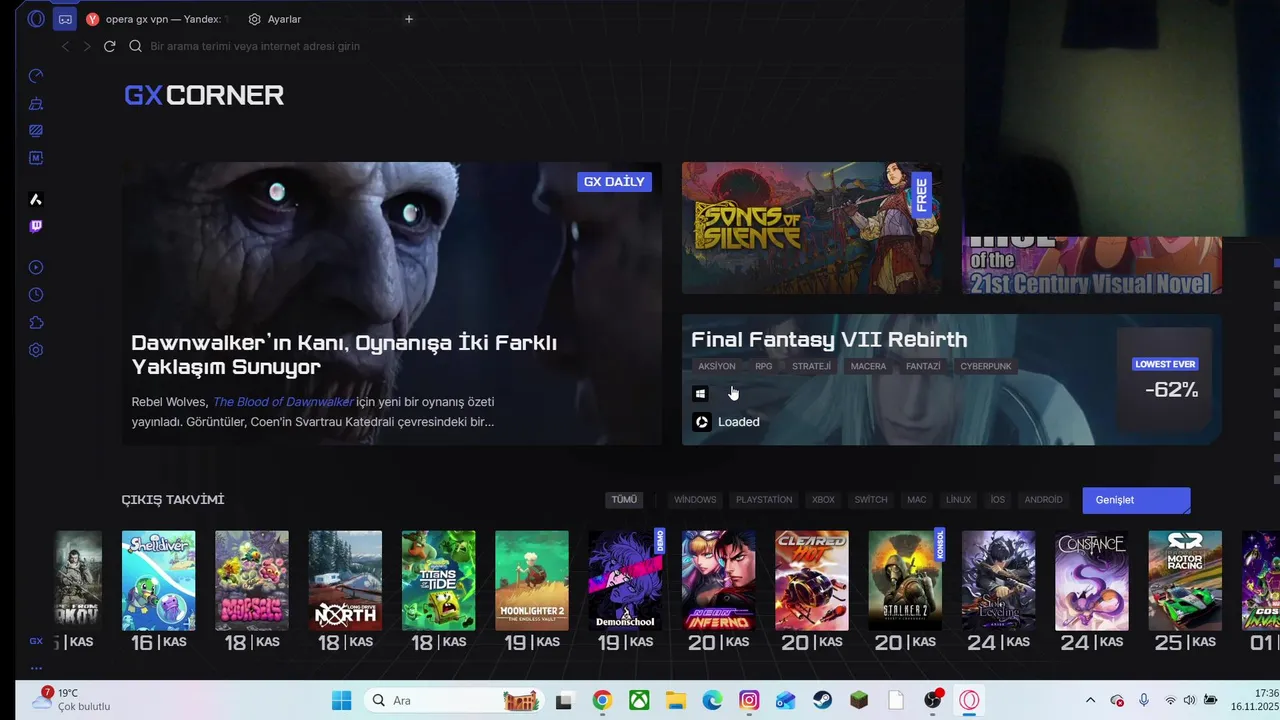Open the Demonschool demo game cover
Viewport: 1280px width, 720px height.
coord(625,581)
